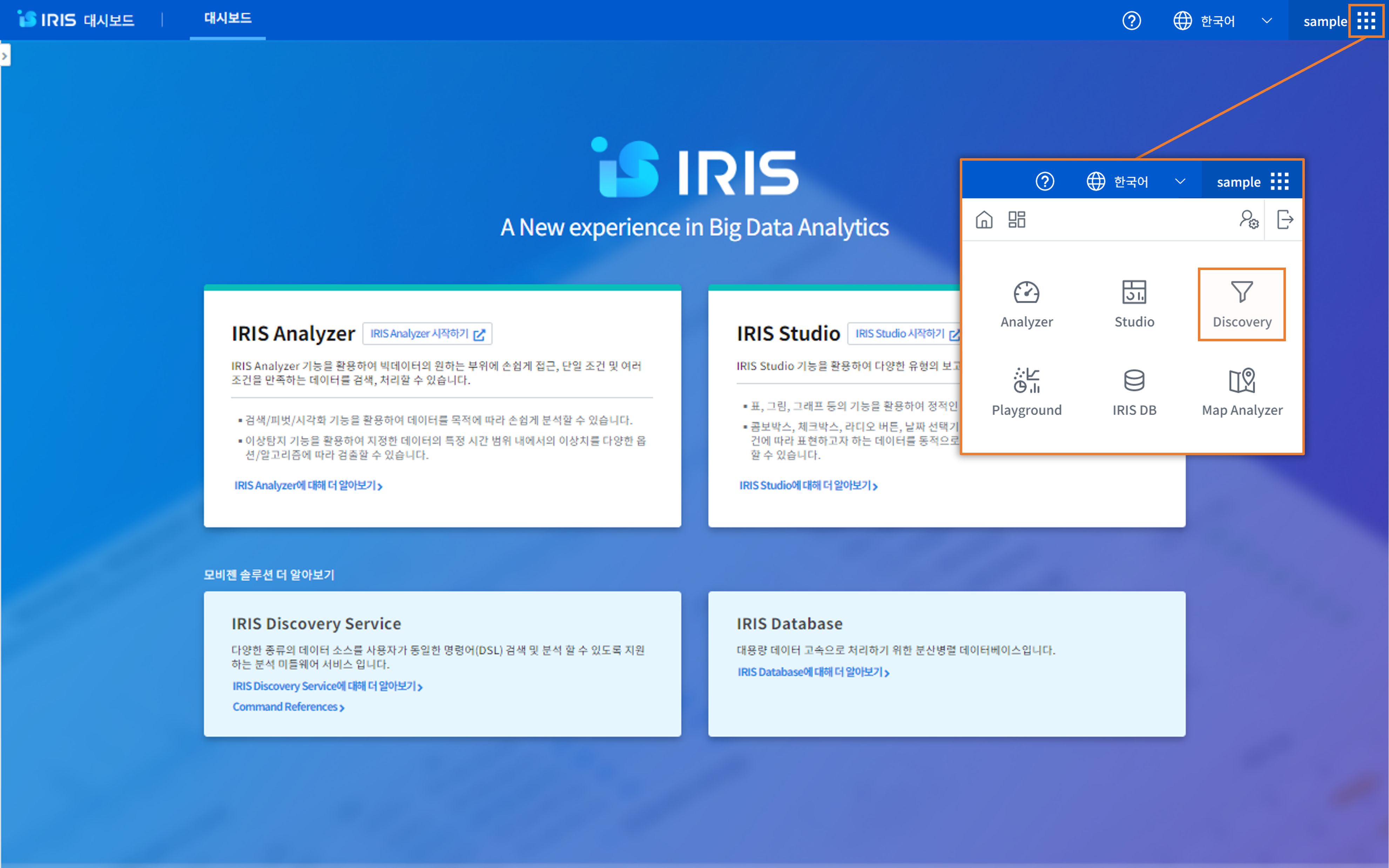Click the home icon in app panel
This screenshot has height=868, width=1389.
click(984, 219)
